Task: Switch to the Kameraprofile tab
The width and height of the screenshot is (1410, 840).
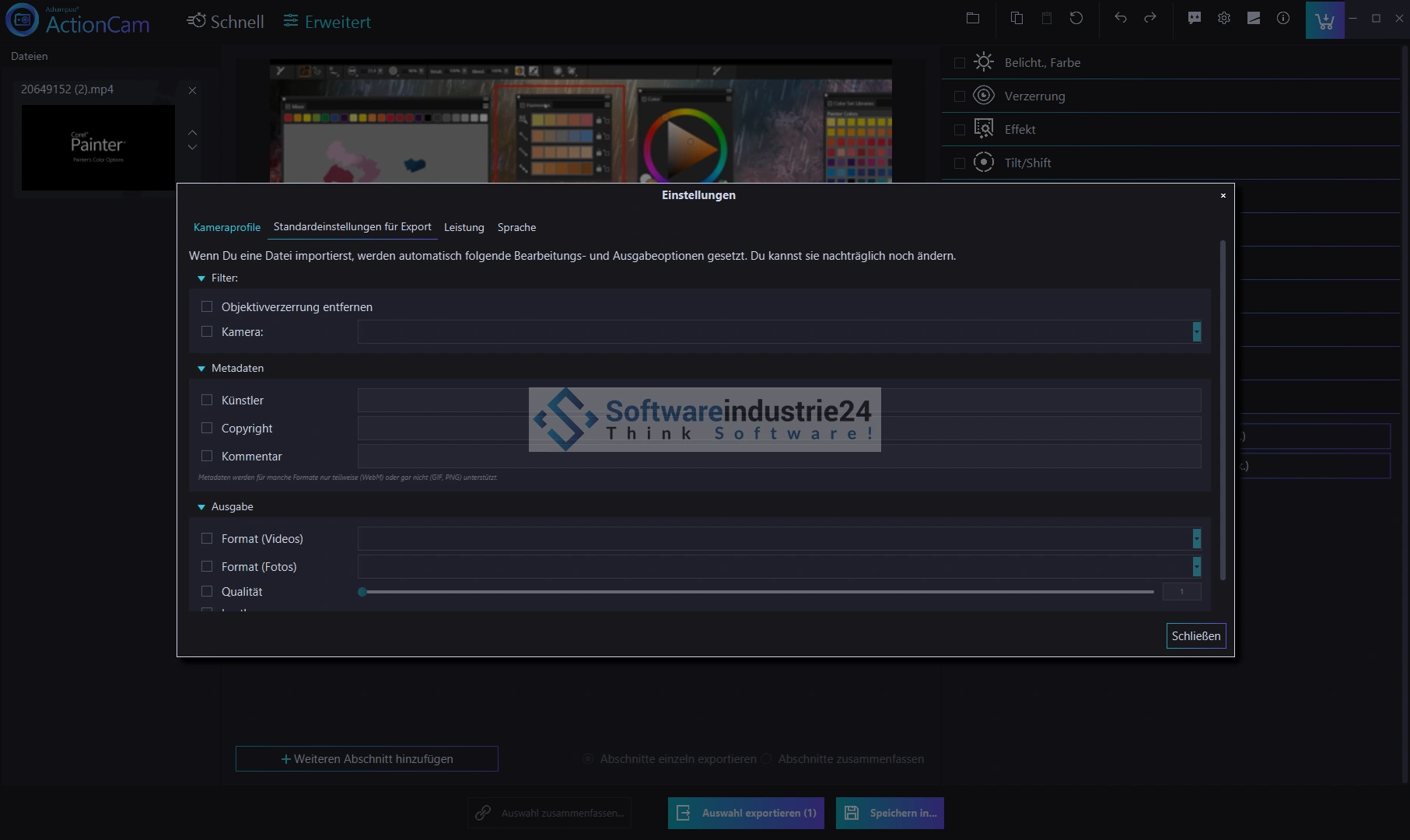Action: 227,228
